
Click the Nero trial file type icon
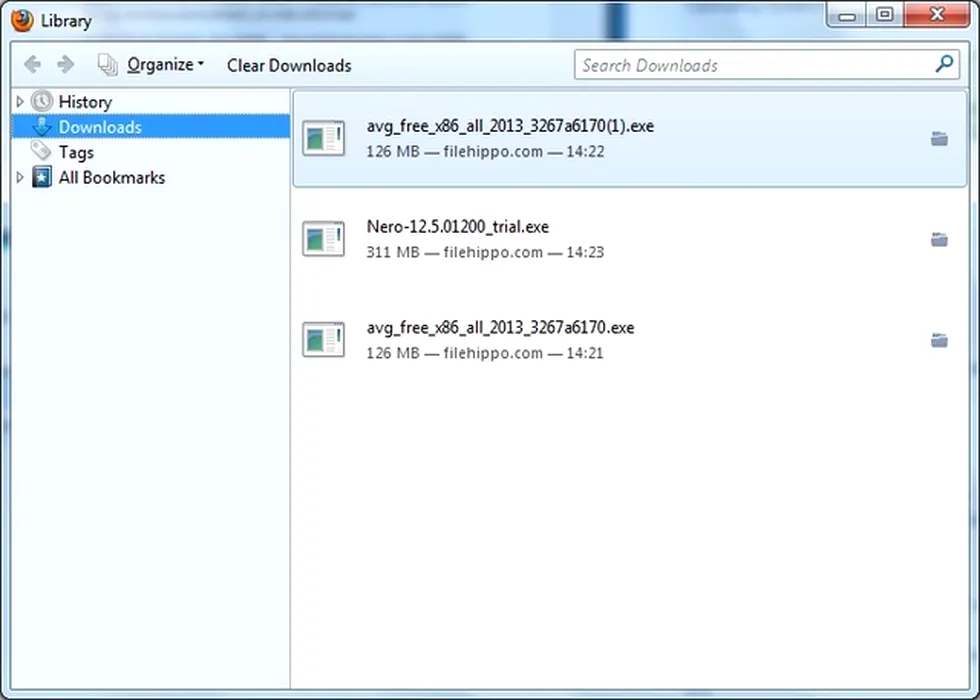pyautogui.click(x=323, y=239)
